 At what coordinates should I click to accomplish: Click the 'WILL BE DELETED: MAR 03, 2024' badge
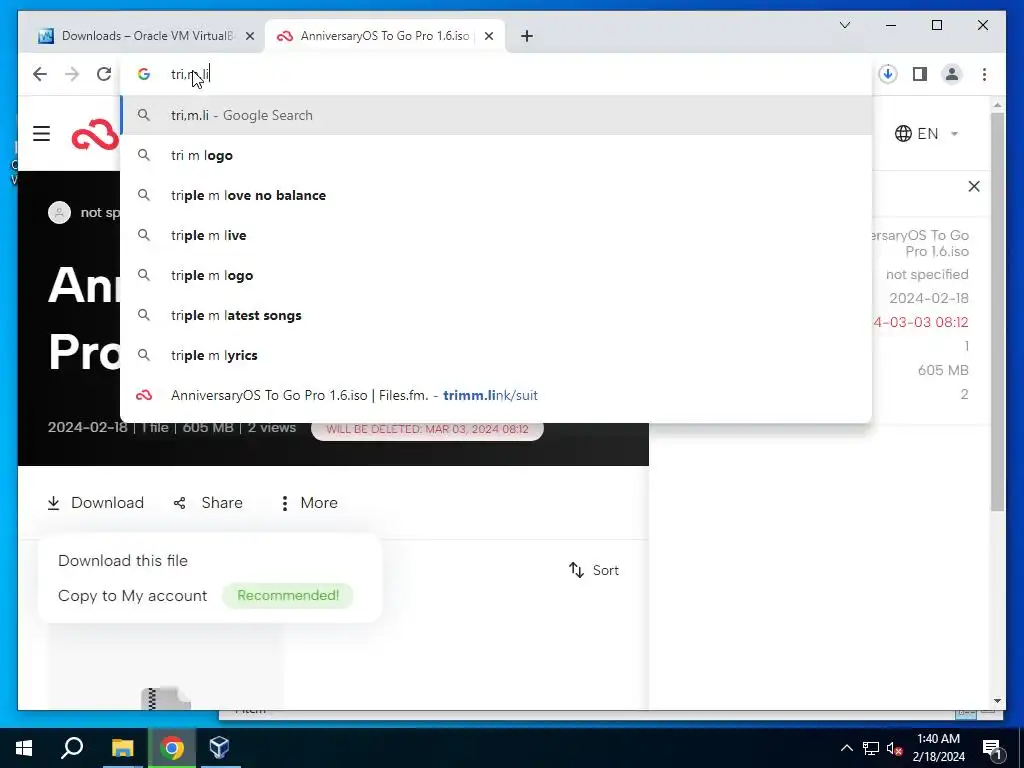point(427,429)
